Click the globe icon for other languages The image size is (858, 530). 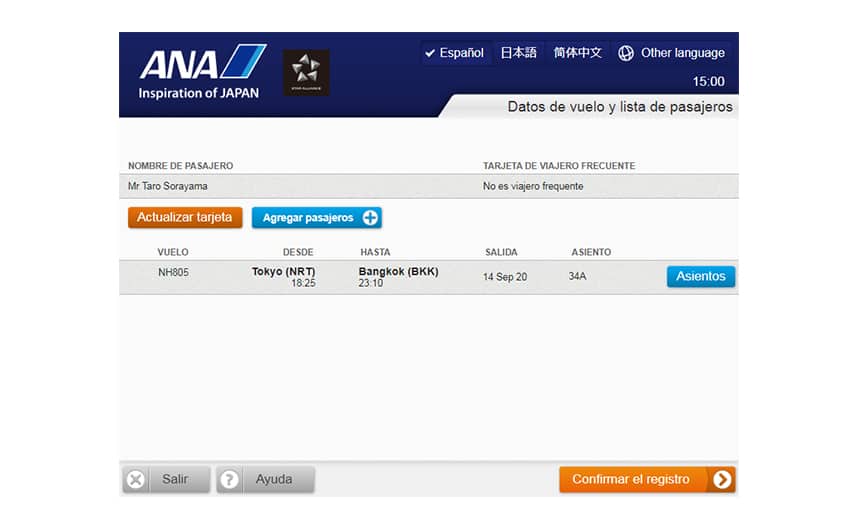[626, 53]
